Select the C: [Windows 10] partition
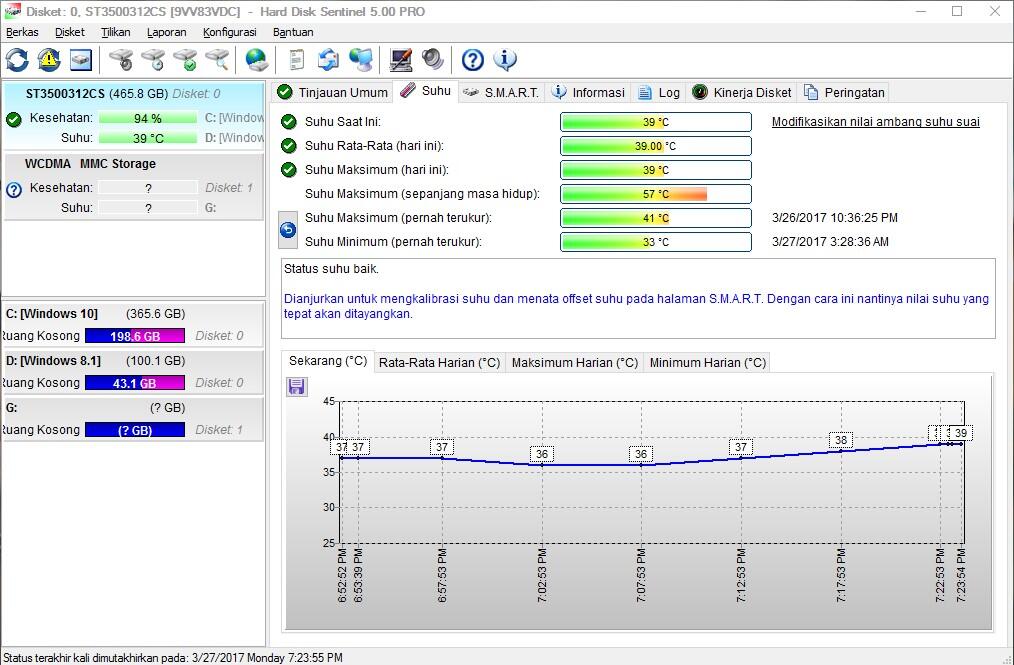The height and width of the screenshot is (665, 1014). tap(134, 324)
